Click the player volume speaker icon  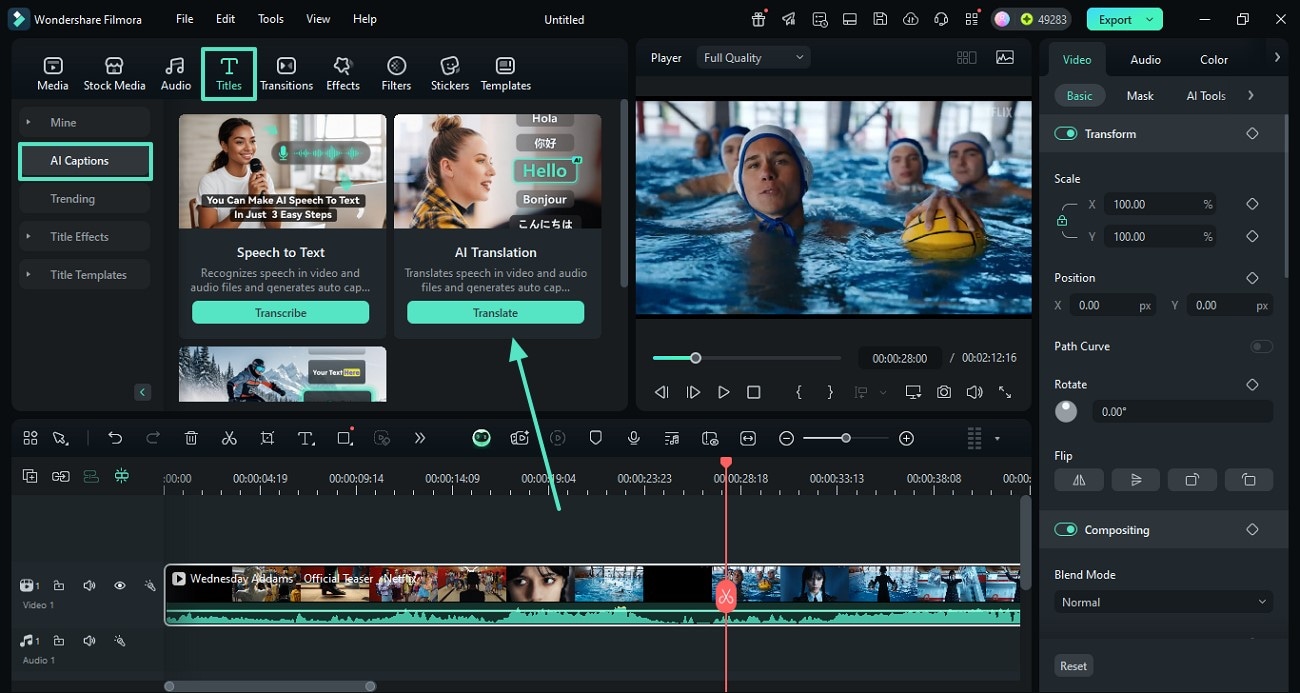click(x=974, y=393)
